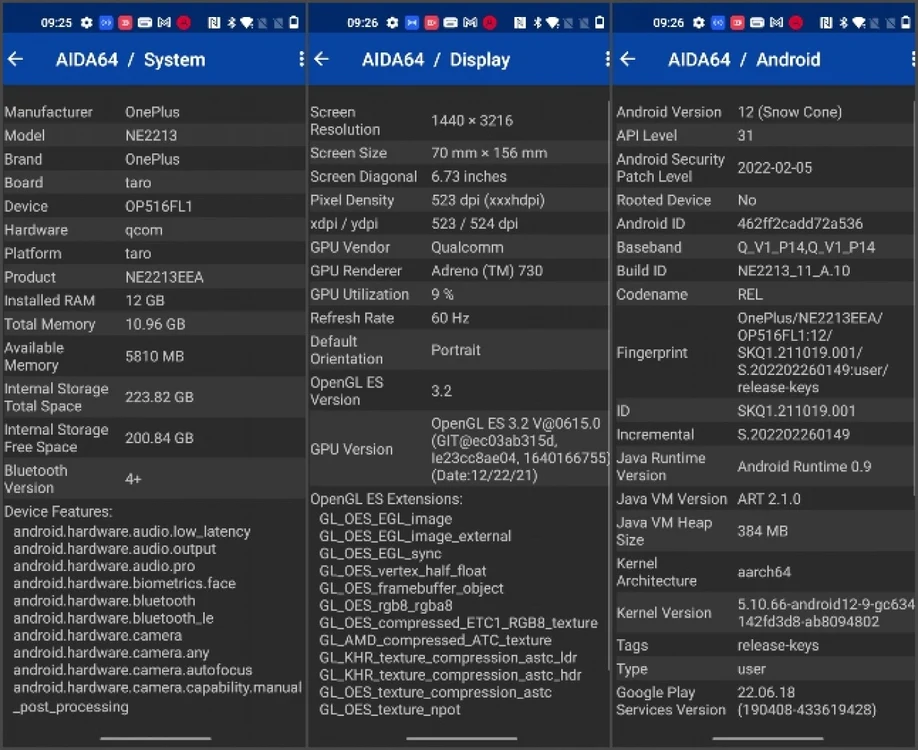
Task: Tap Product value NE2213EEA
Action: [165, 277]
